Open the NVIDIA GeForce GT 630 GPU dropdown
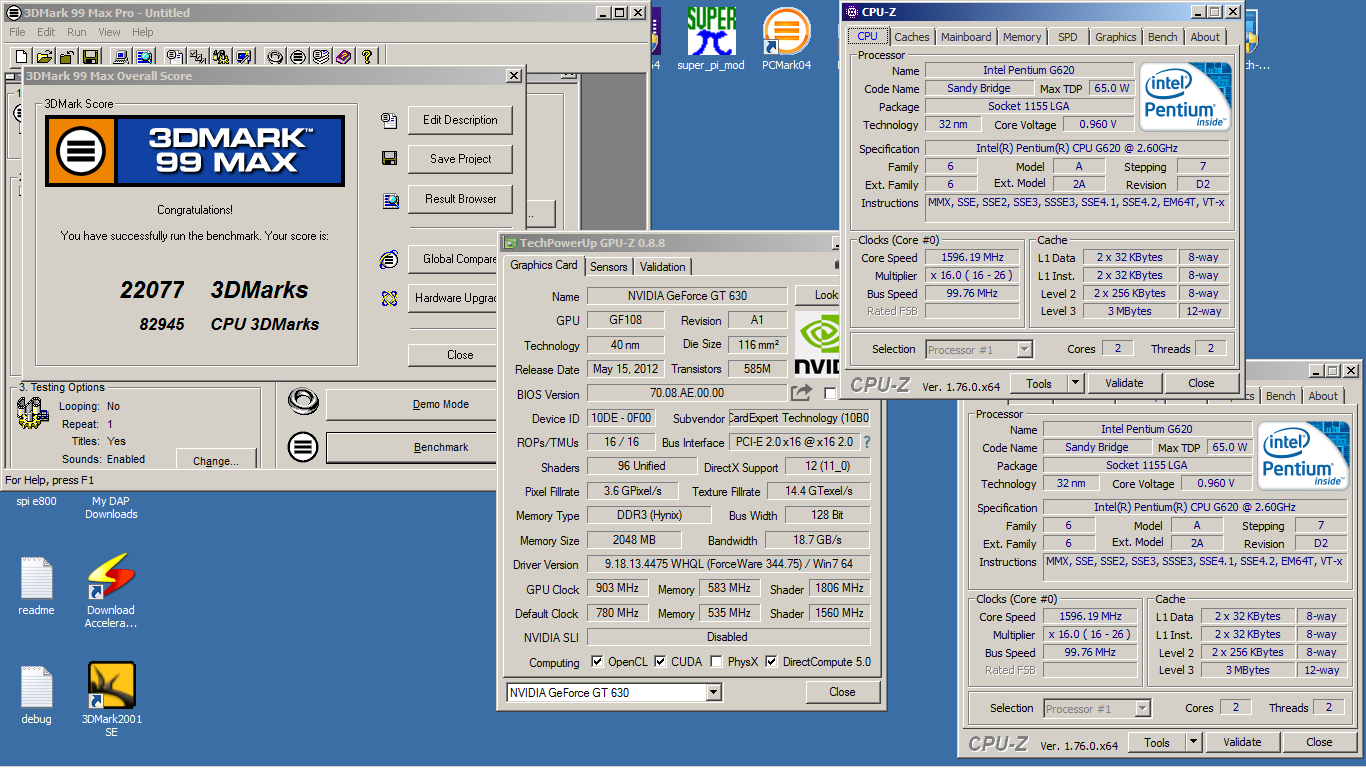 point(714,692)
